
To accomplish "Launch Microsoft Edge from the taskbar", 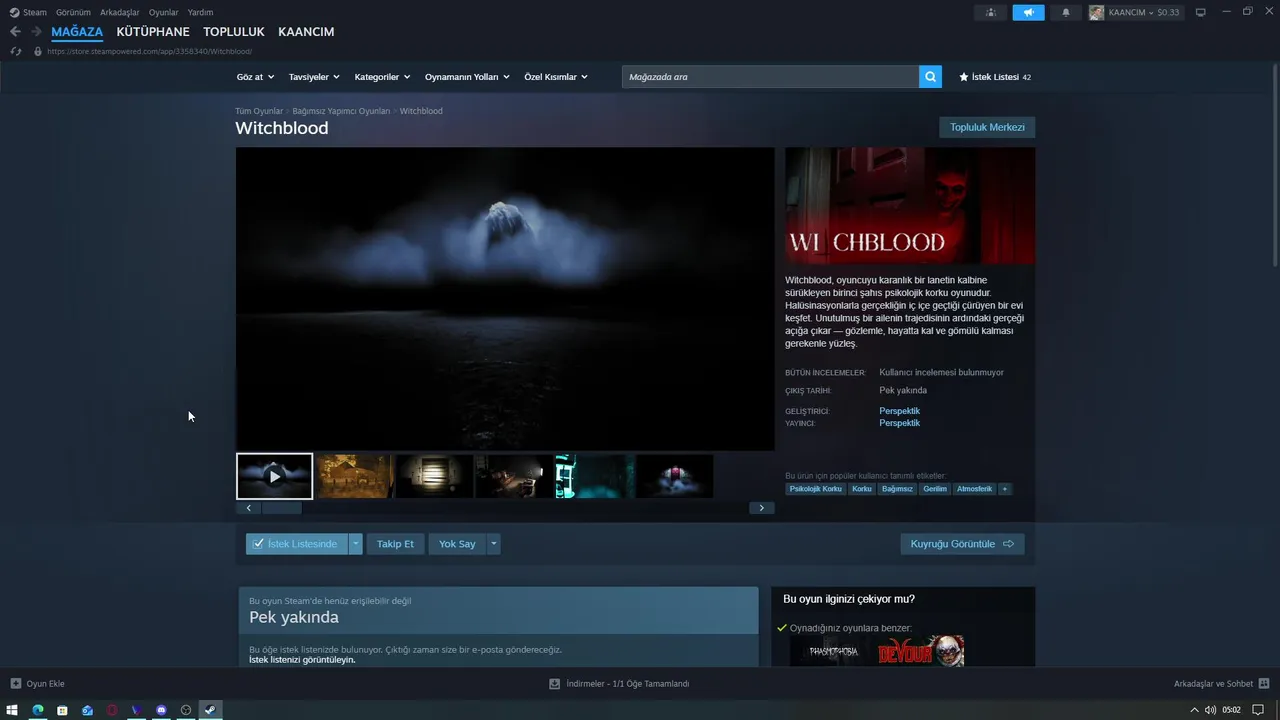I will pos(38,710).
